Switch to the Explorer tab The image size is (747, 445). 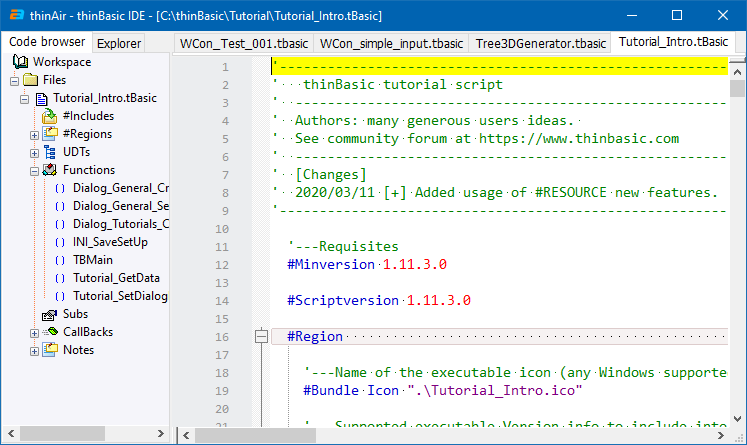118,43
